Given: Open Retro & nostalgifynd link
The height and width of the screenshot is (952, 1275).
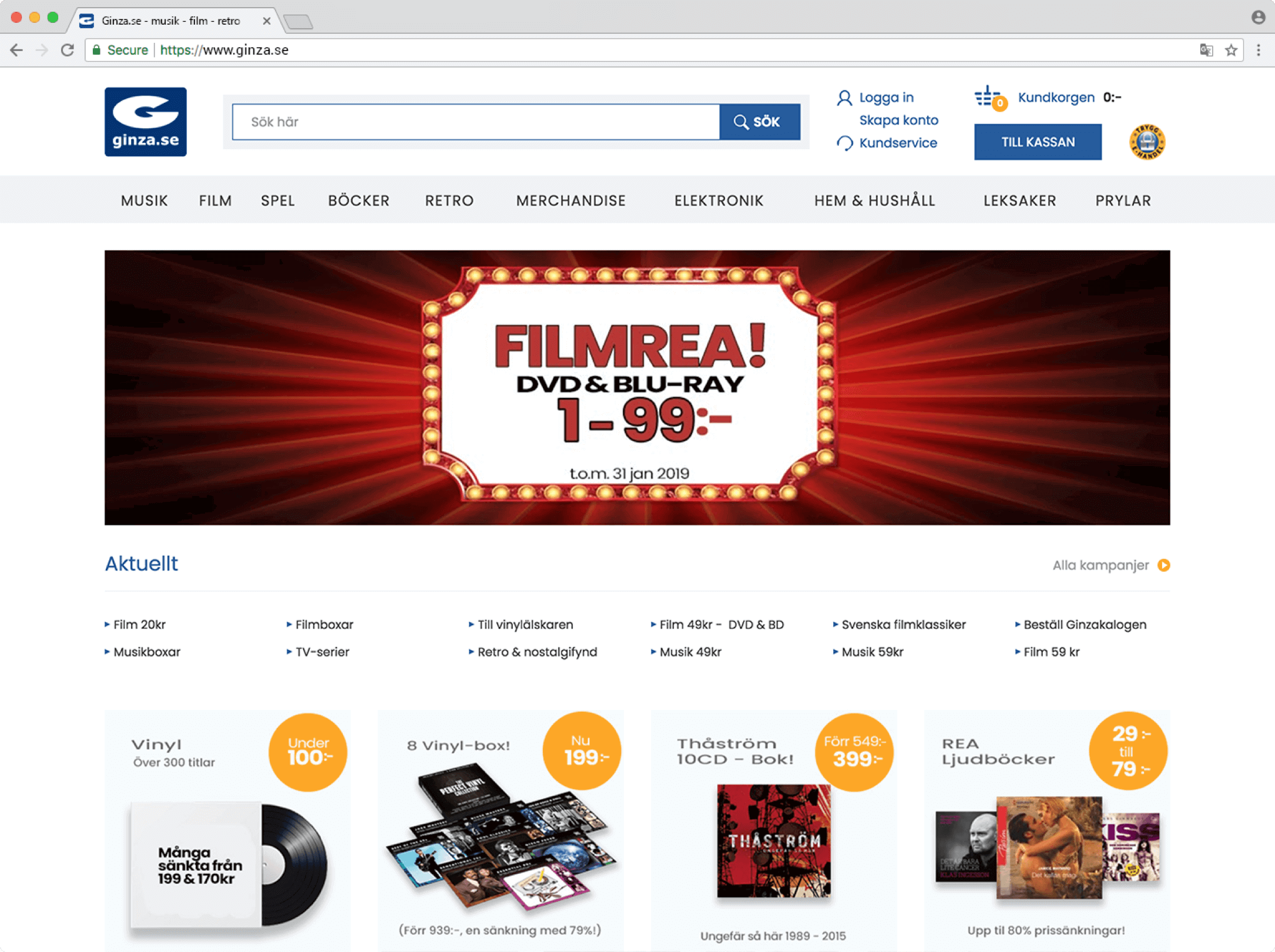Looking at the screenshot, I should point(537,652).
